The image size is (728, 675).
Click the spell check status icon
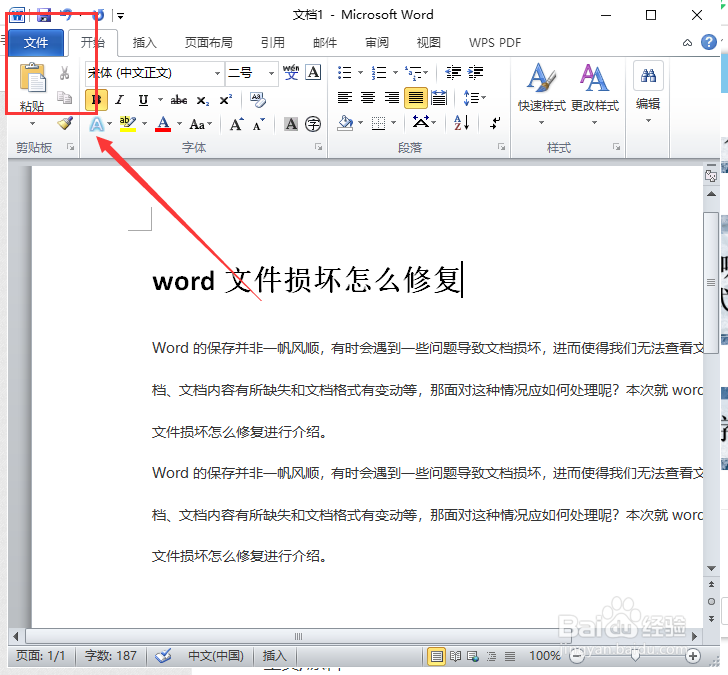[x=163, y=656]
